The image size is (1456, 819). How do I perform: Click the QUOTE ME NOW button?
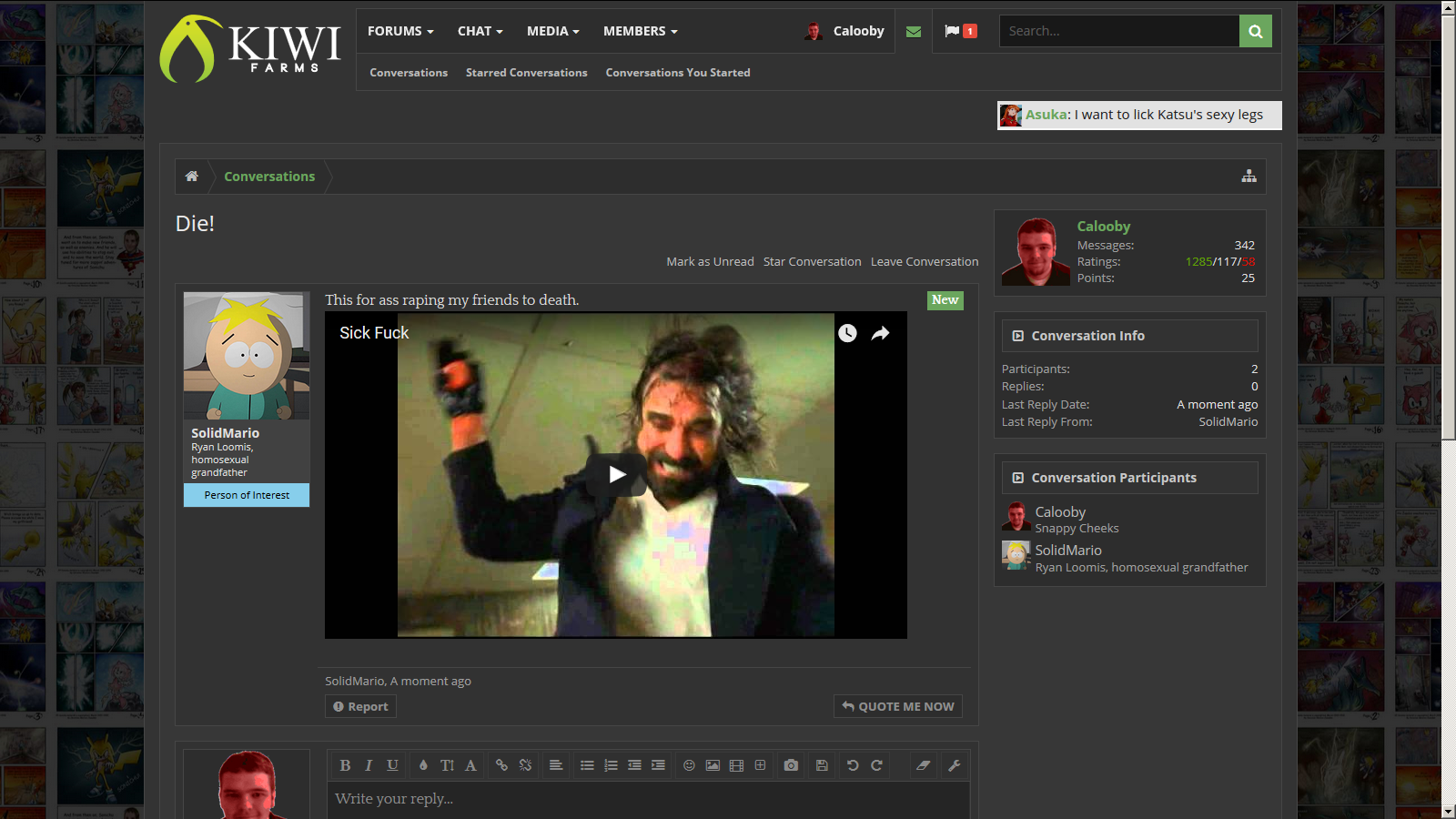point(898,707)
